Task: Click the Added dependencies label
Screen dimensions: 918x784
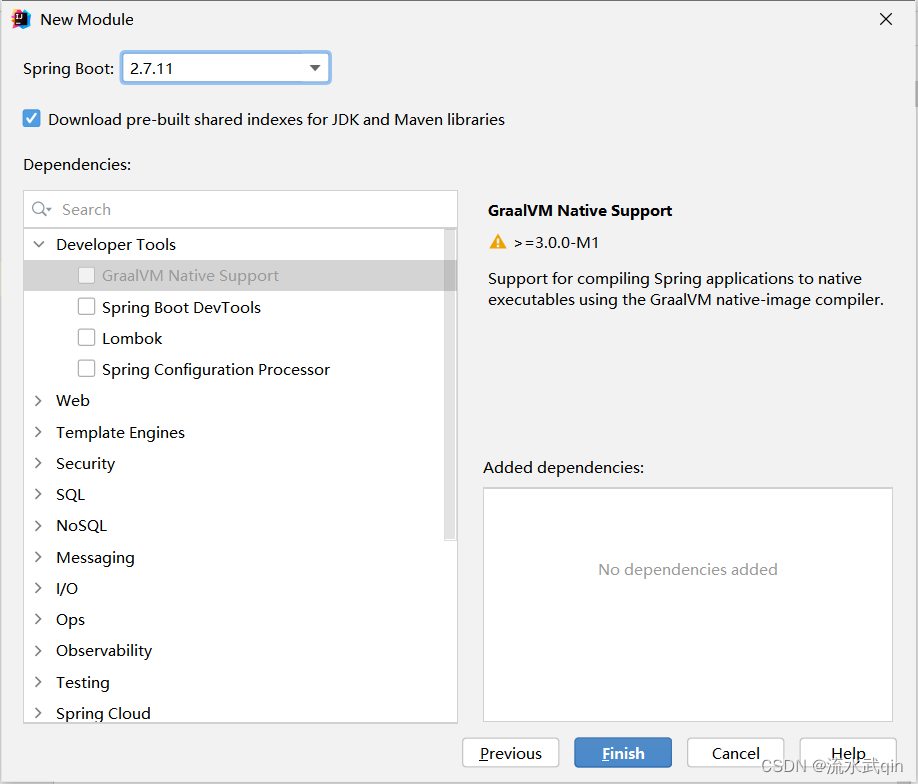Action: click(x=563, y=468)
